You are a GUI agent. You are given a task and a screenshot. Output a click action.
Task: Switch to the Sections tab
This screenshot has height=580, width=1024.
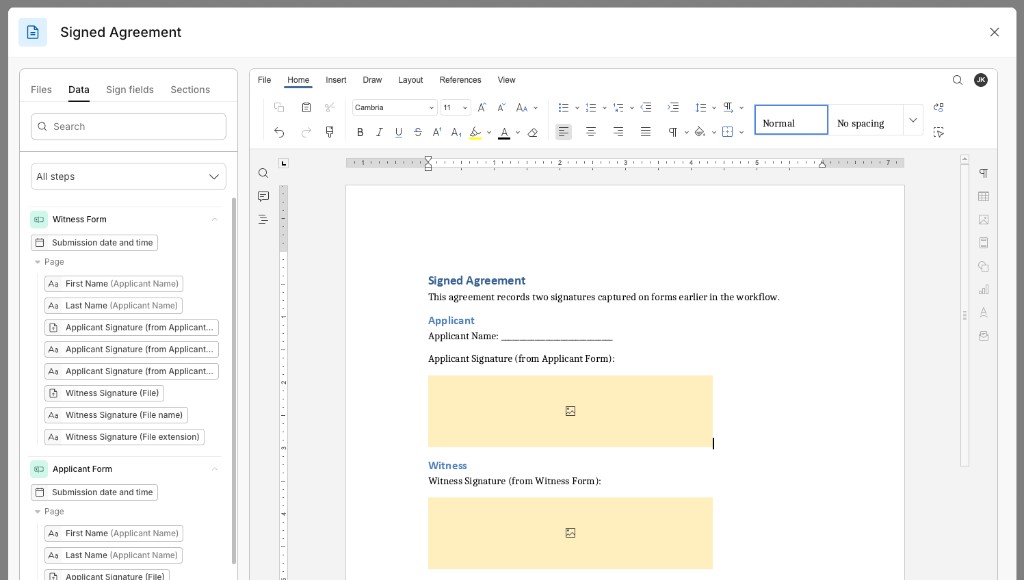pyautogui.click(x=190, y=89)
